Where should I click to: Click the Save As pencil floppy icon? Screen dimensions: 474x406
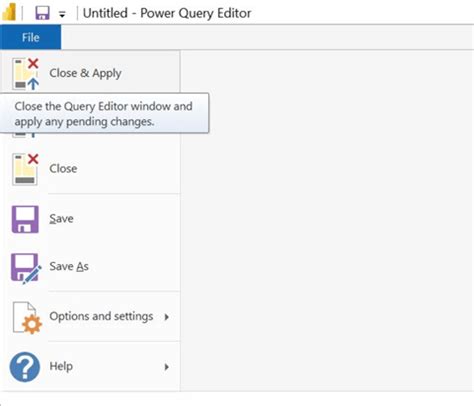click(x=26, y=269)
